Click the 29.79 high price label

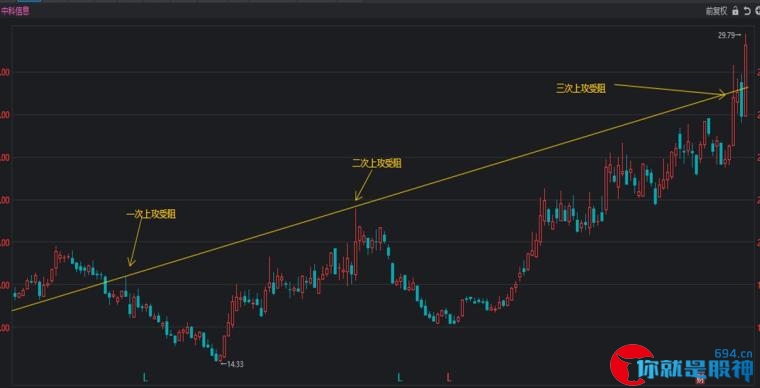coord(728,35)
